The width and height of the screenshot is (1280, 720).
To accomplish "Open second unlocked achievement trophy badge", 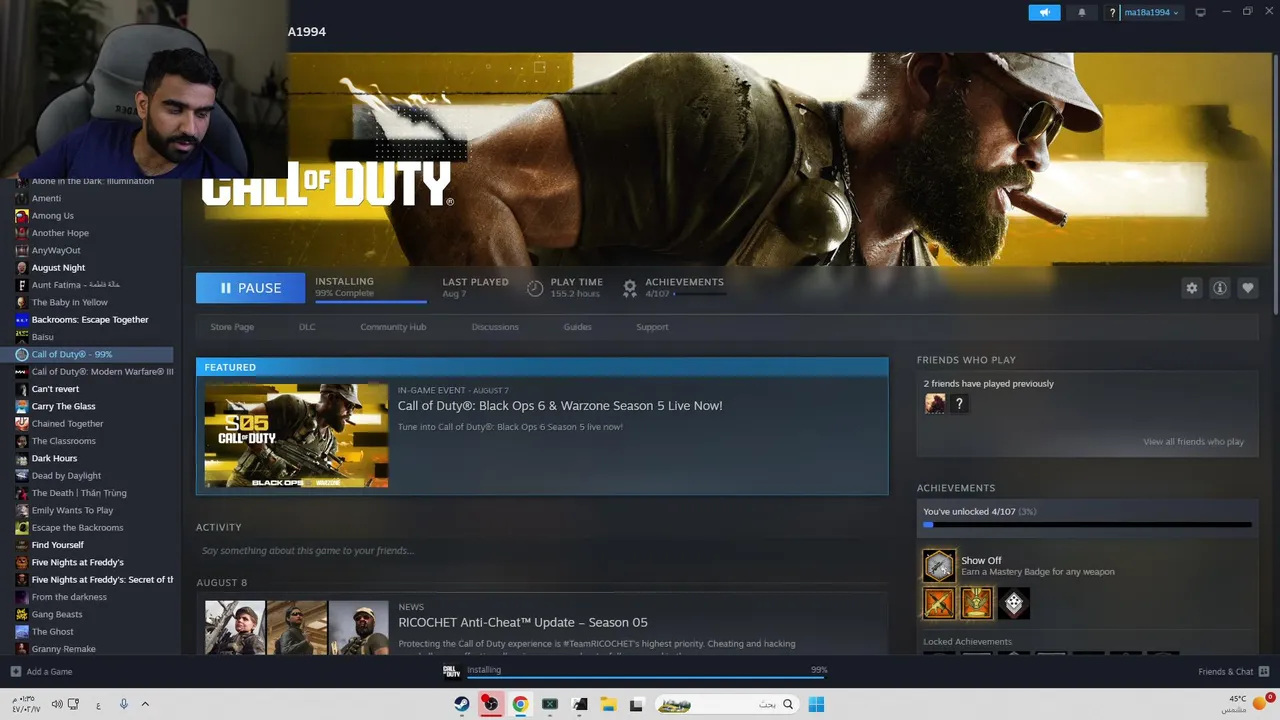I will click(976, 603).
